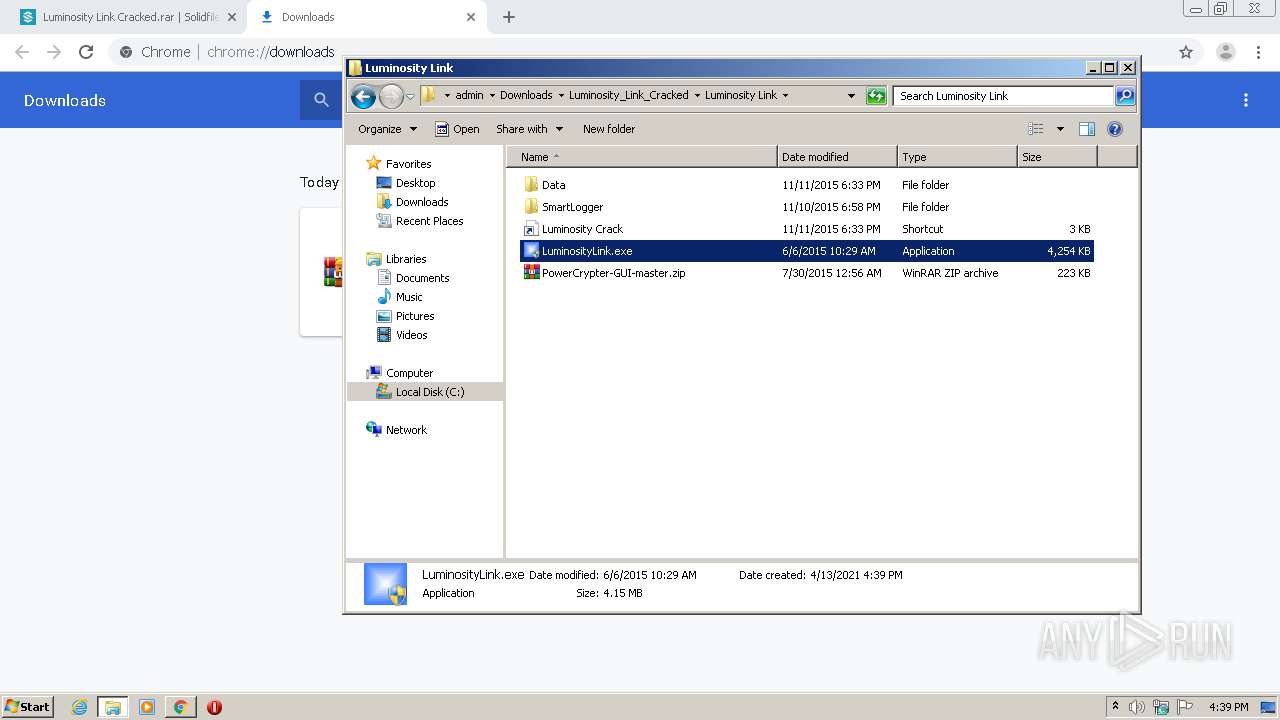Viewport: 1280px width, 720px height.
Task: Click the Windows Start button
Action: 28,706
